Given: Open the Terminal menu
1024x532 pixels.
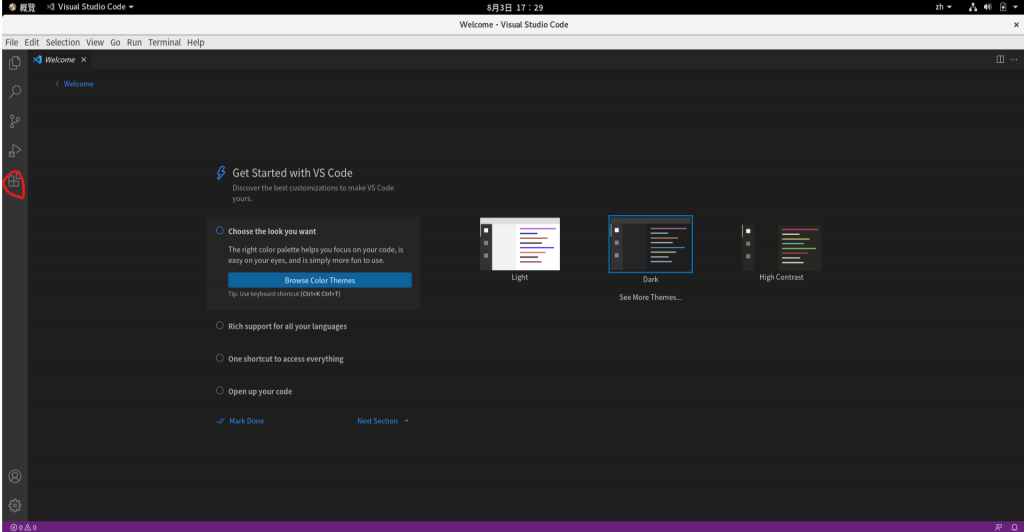Looking at the screenshot, I should click(164, 42).
